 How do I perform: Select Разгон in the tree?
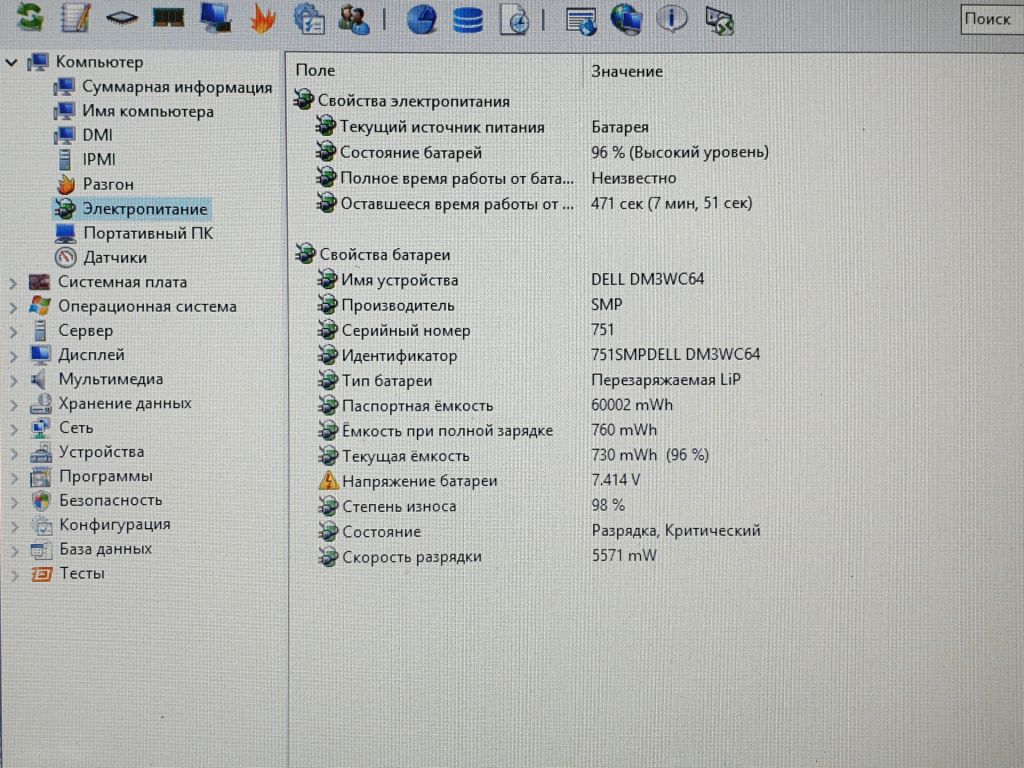click(108, 184)
